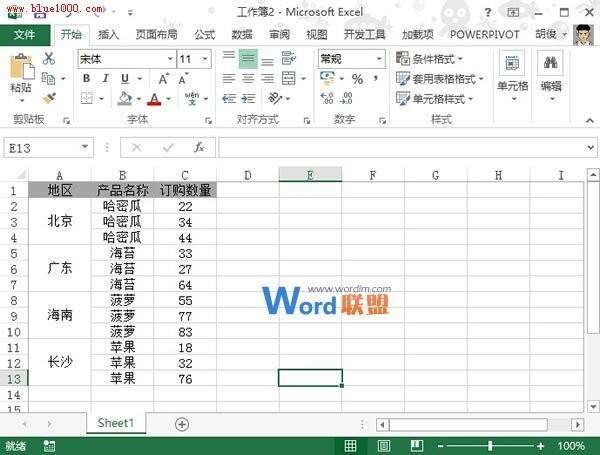Click the Paste (粘贴) icon
600x455 pixels.
click(21, 72)
